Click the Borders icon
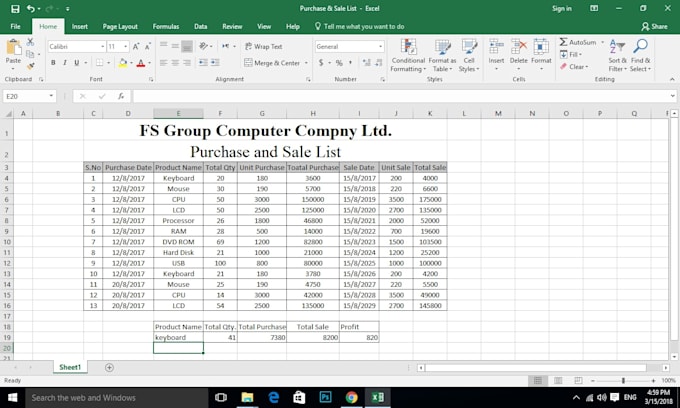 tap(99, 63)
